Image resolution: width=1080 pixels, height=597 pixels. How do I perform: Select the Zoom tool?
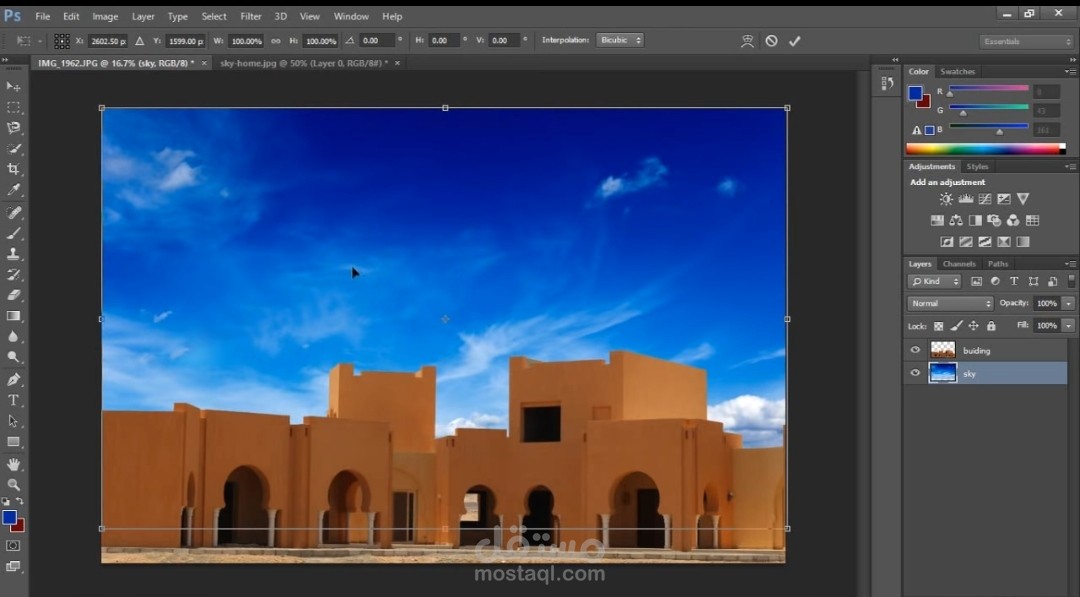[13, 484]
